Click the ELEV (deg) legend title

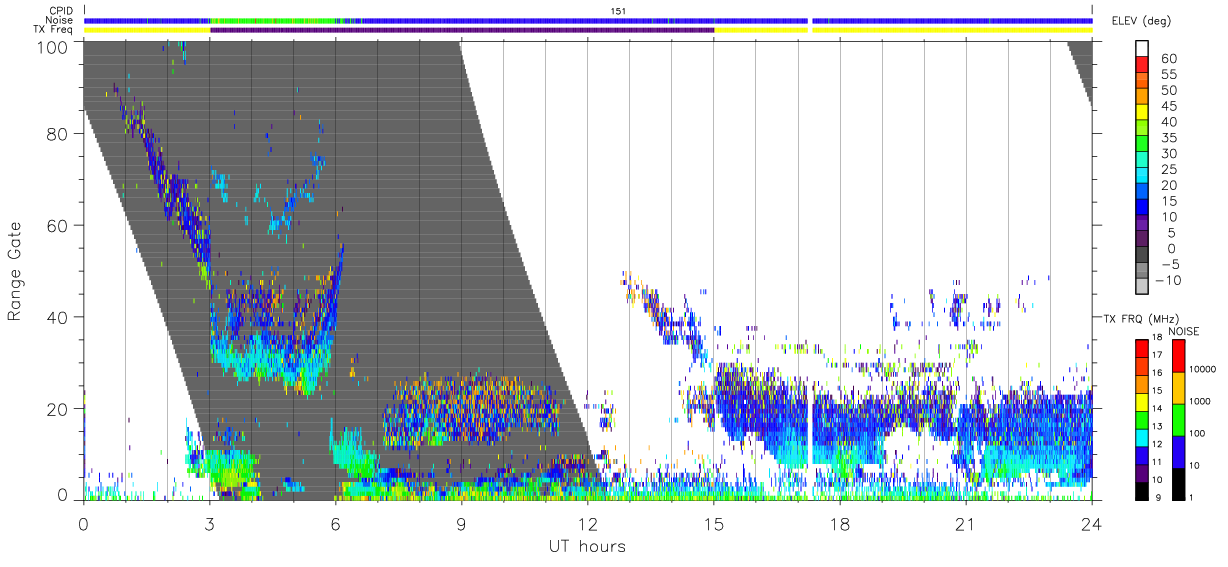[x=1142, y=21]
